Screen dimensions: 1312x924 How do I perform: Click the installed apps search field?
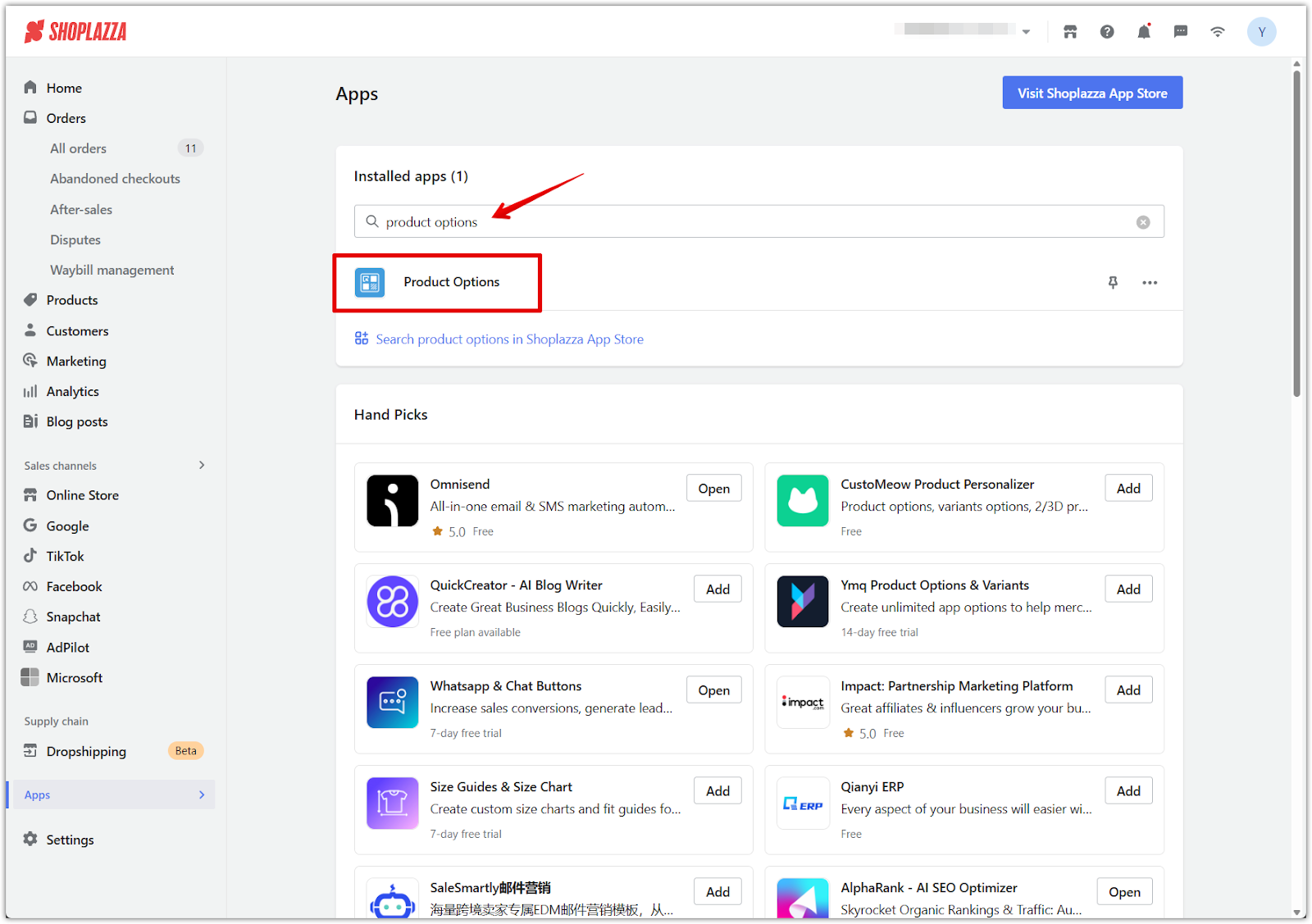(x=758, y=221)
